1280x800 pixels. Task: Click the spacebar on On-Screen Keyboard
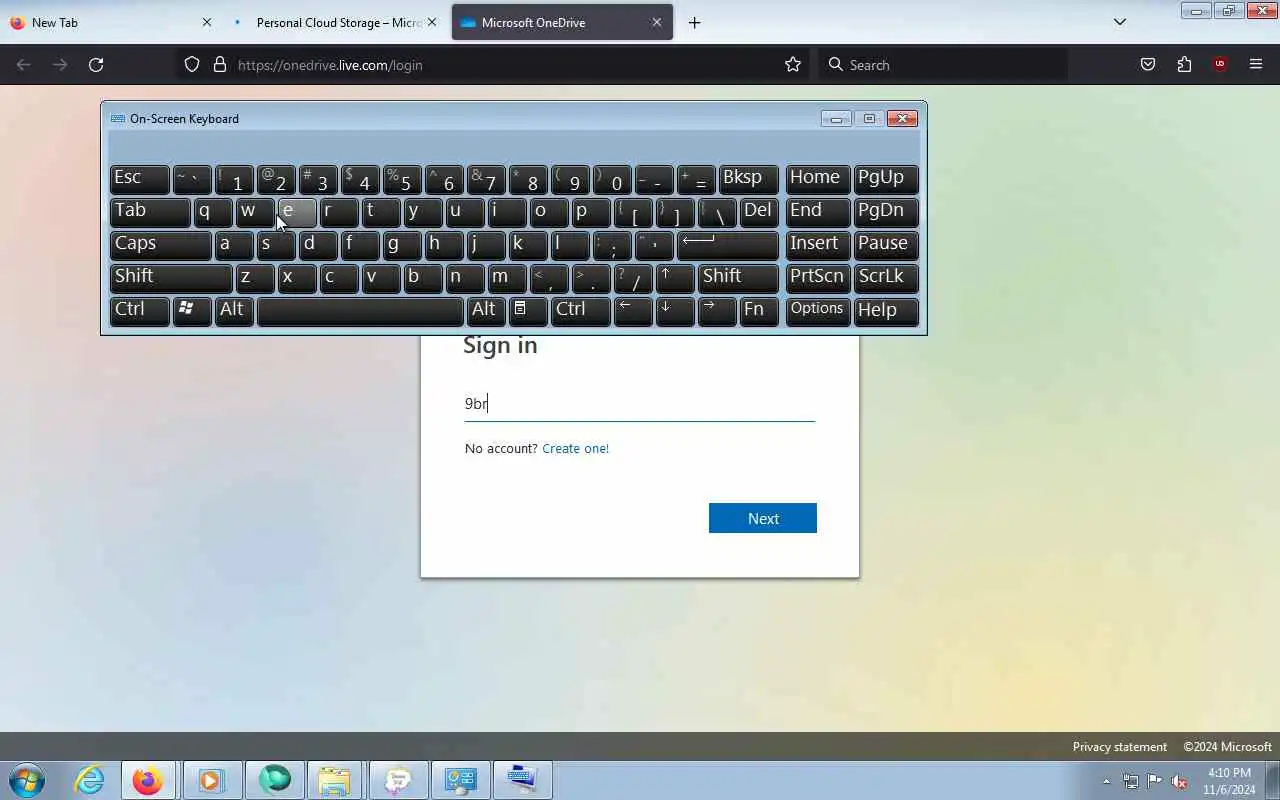click(360, 310)
